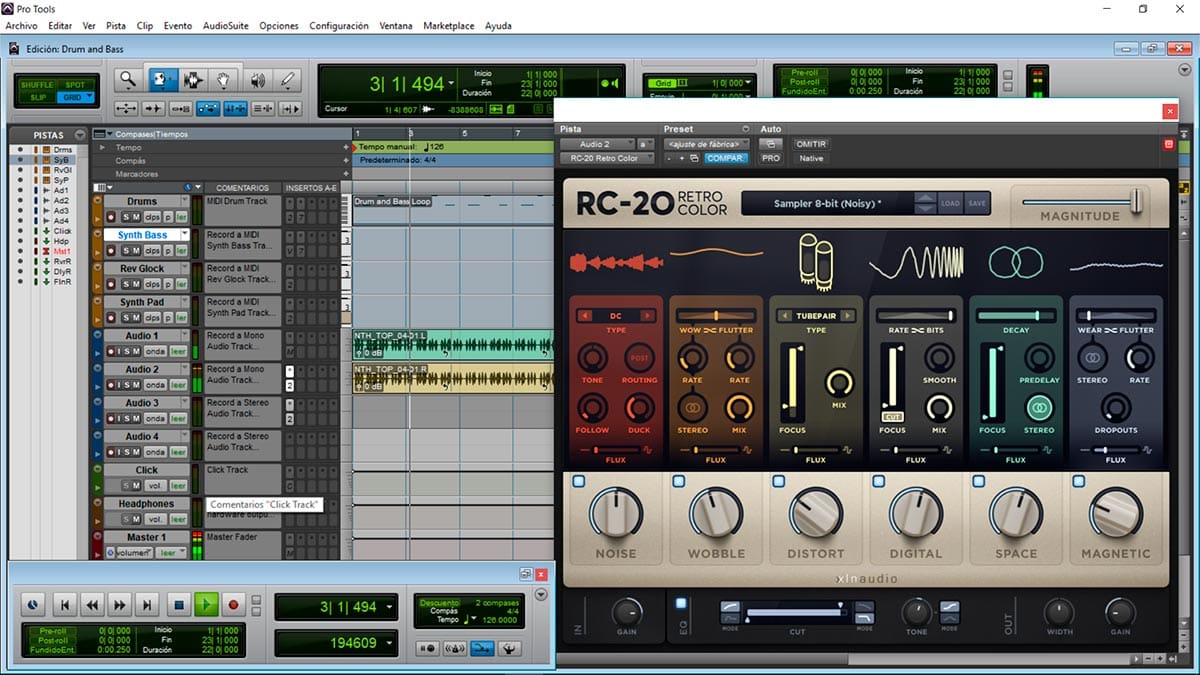Image resolution: width=1200 pixels, height=675 pixels.
Task: Click the input GAIN knob
Action: tap(627, 611)
